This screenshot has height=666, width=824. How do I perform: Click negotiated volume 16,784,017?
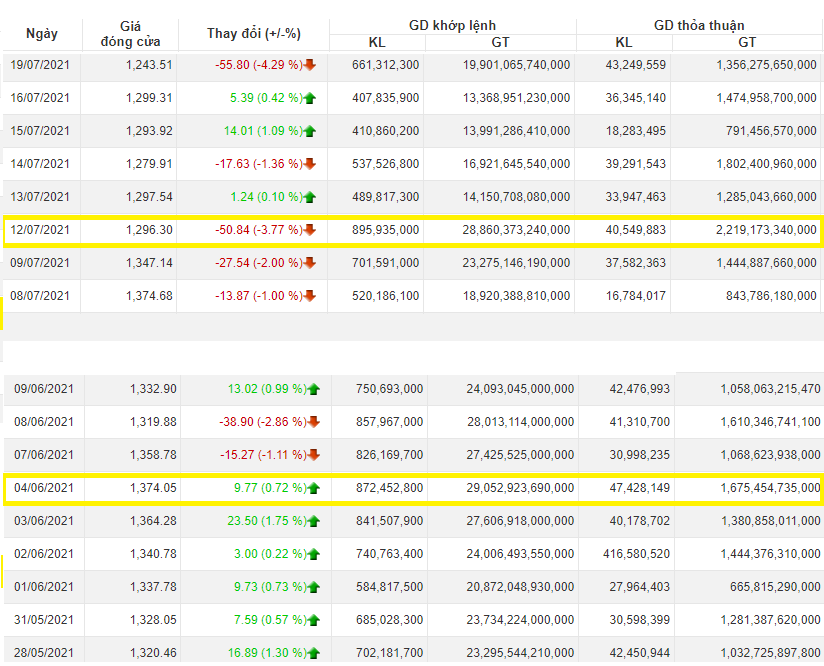point(635,296)
